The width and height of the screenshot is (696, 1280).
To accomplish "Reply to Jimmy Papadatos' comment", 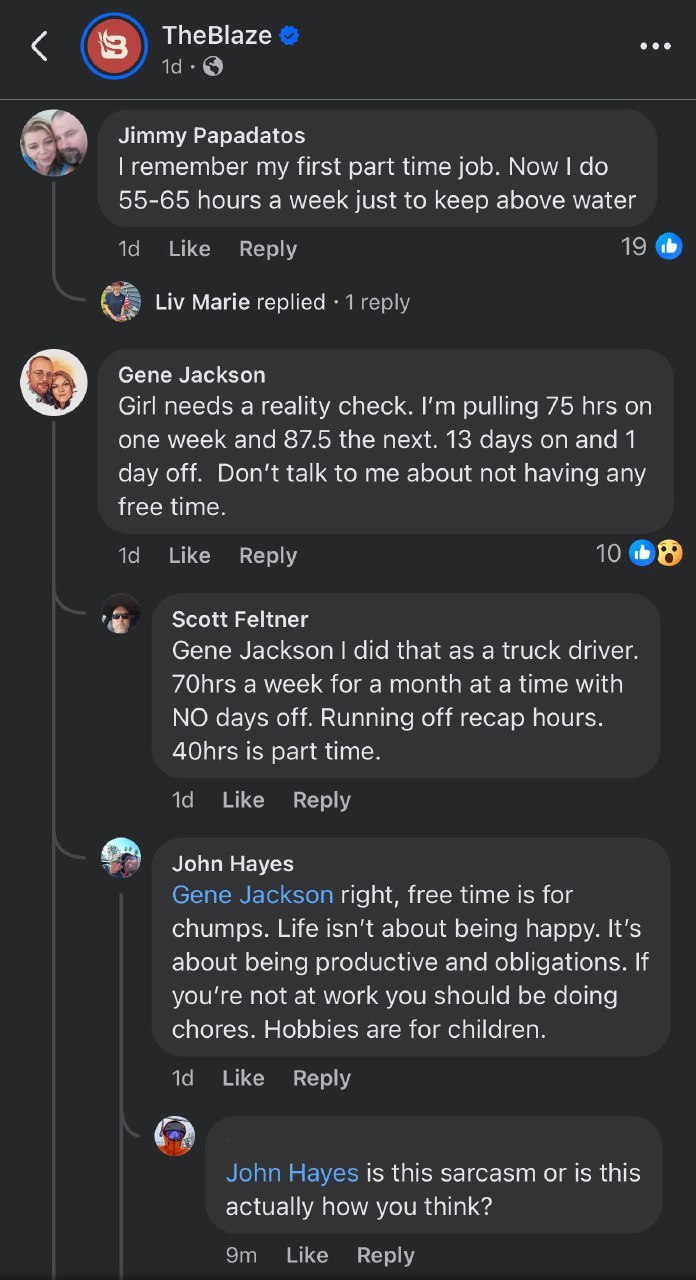I will click(267, 249).
